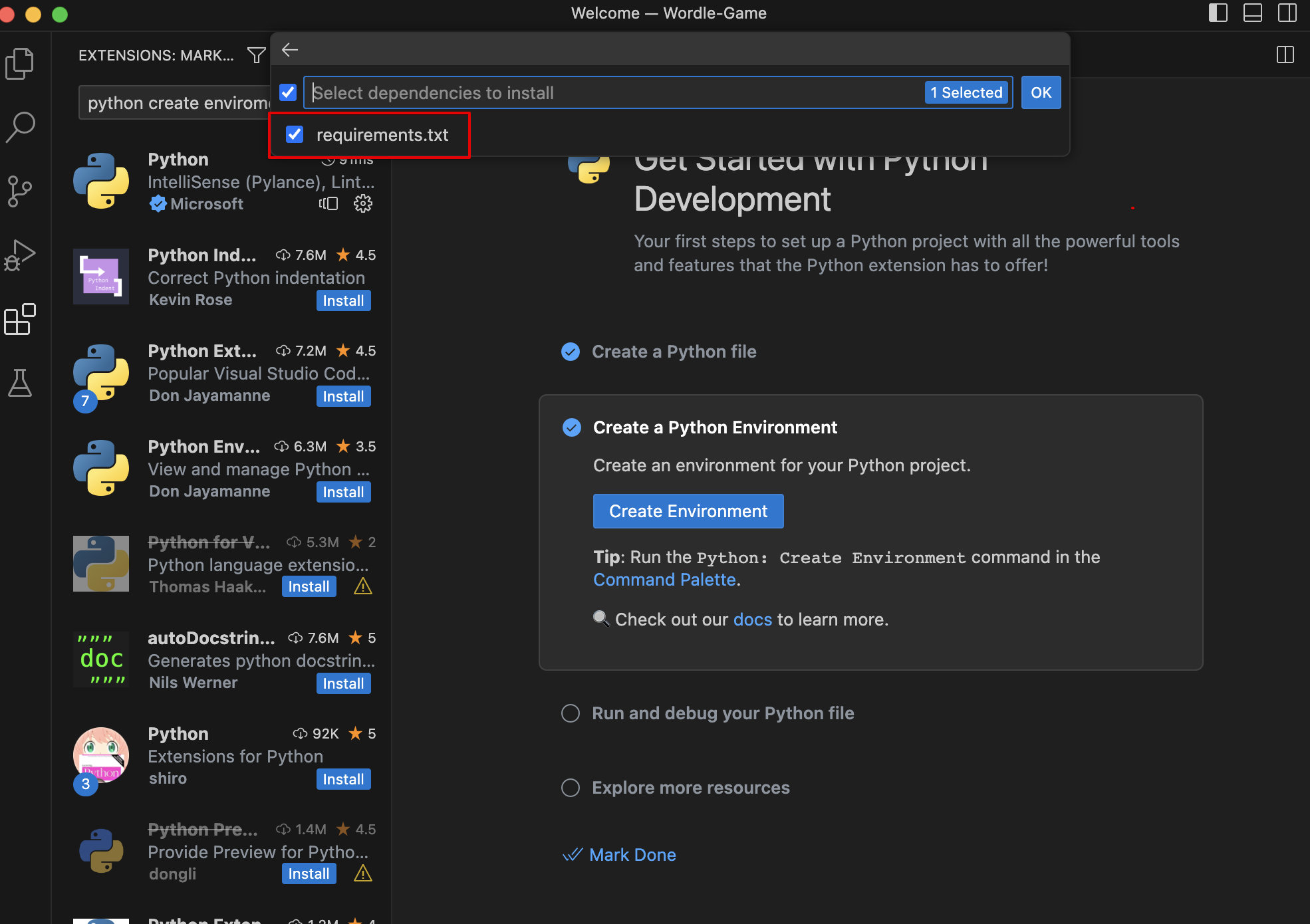This screenshot has width=1310, height=924.
Task: Install Python Environment Manager extension
Action: [x=343, y=492]
